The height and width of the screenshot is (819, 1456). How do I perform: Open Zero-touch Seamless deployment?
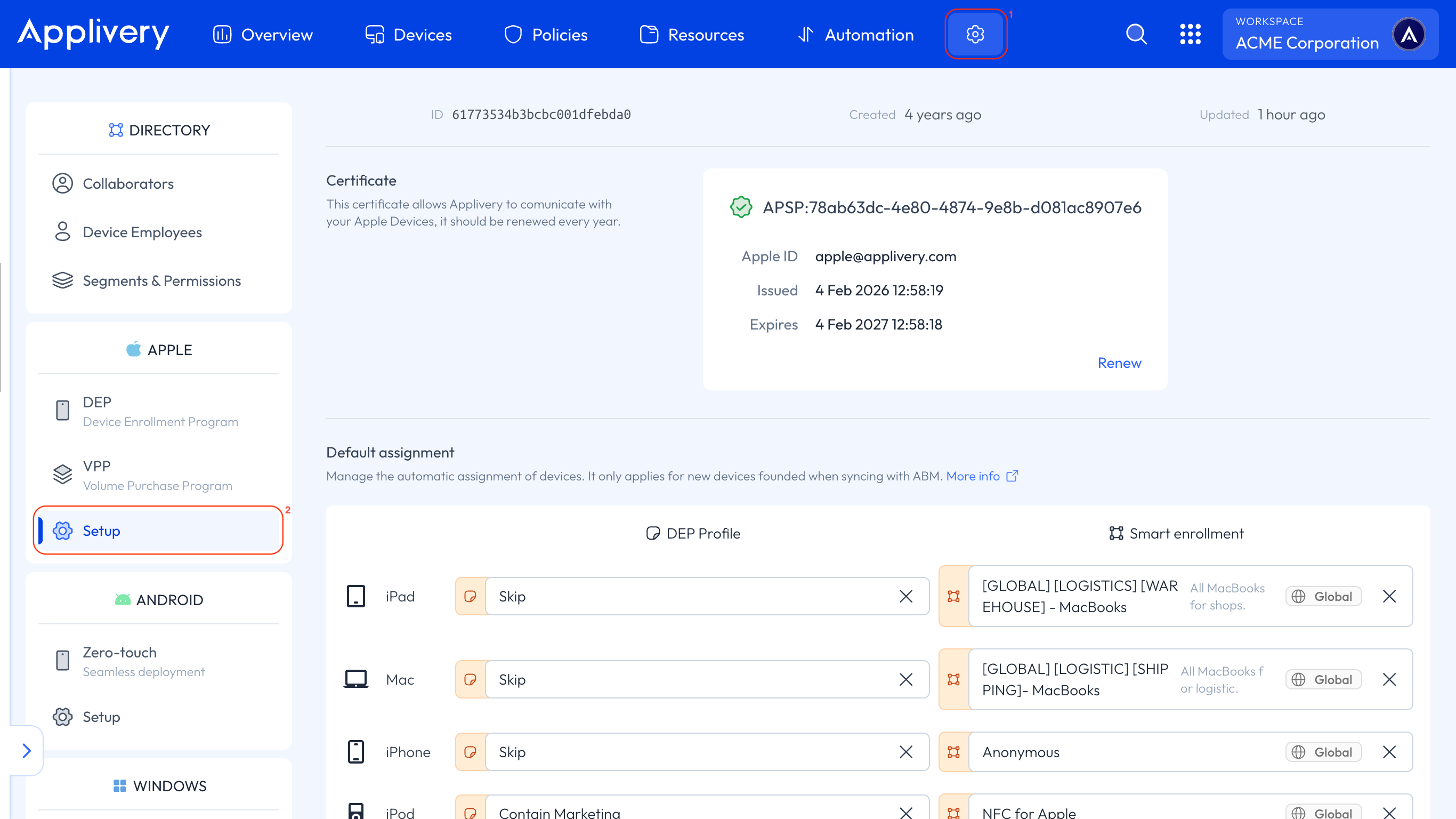(143, 661)
